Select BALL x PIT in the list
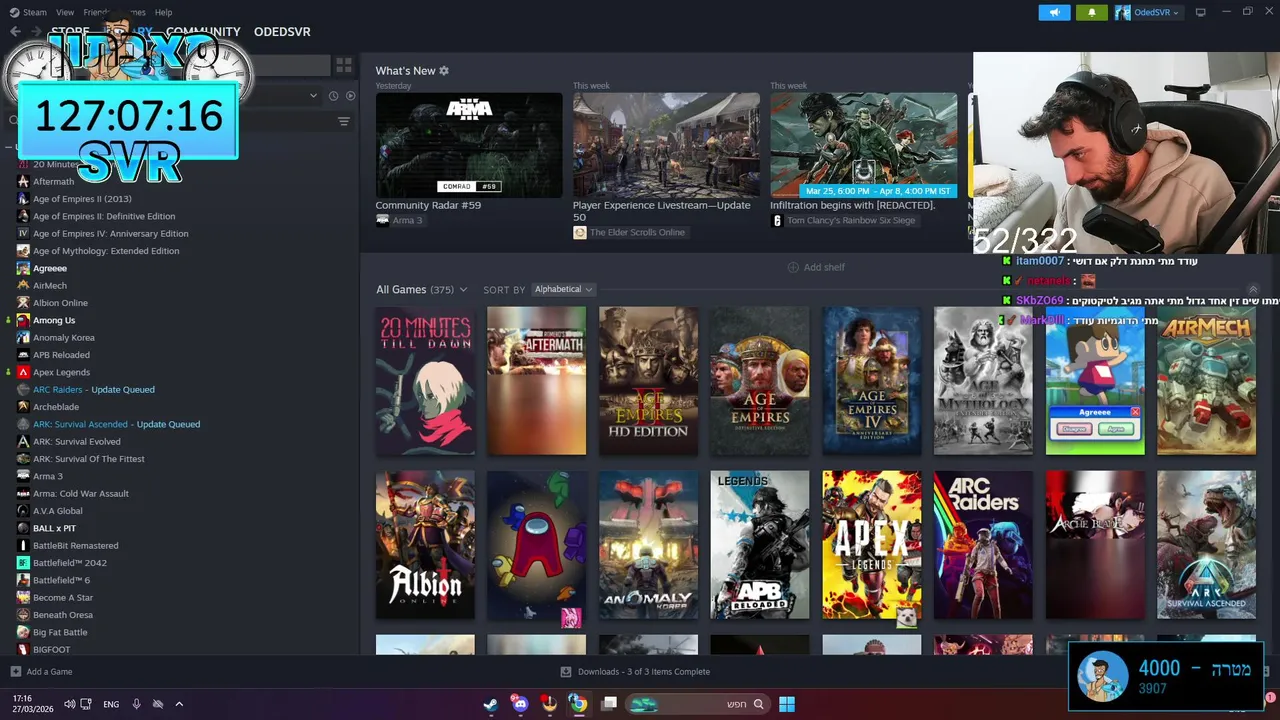The image size is (1280, 720). (x=54, y=528)
